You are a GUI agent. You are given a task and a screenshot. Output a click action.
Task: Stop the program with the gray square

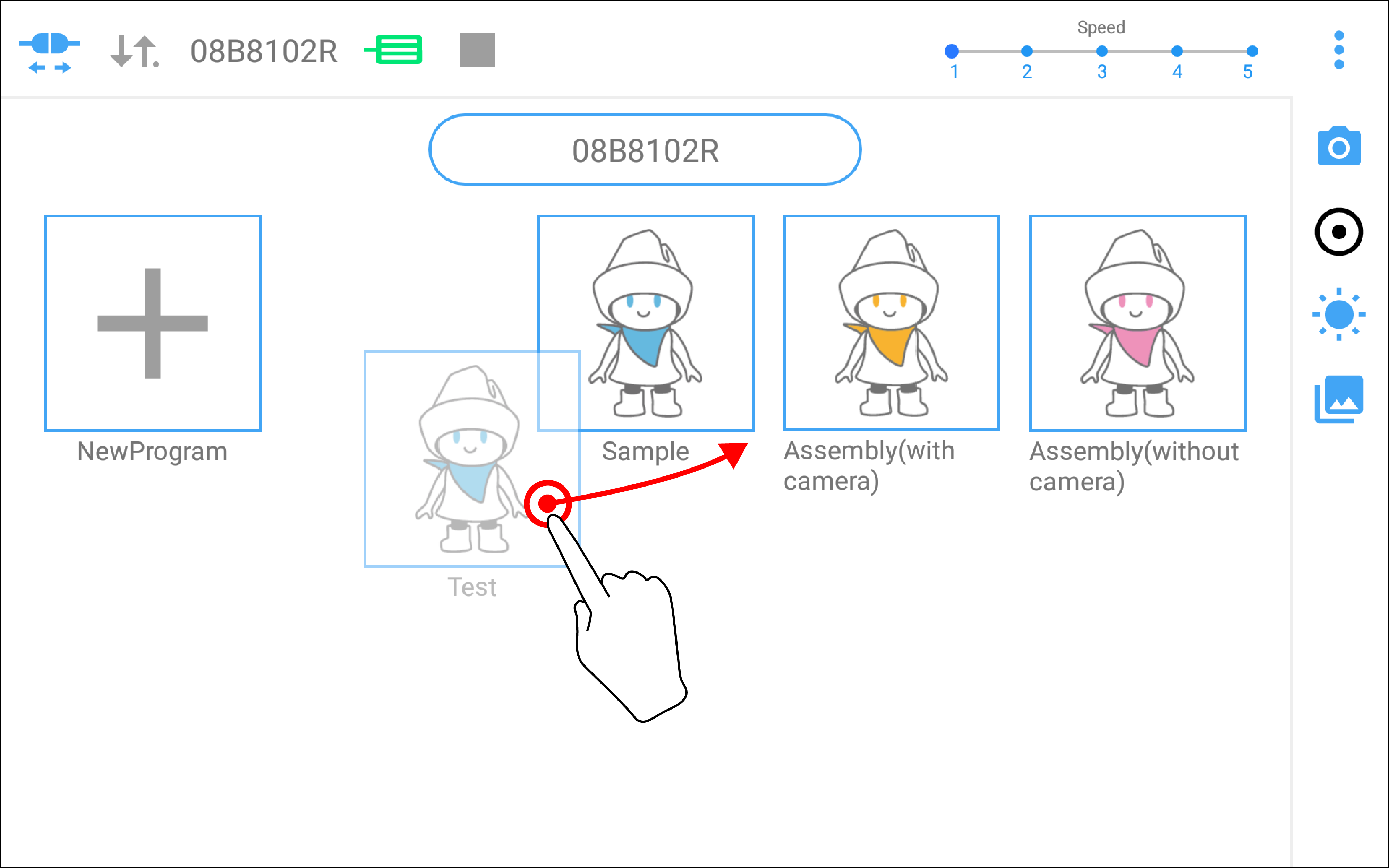pyautogui.click(x=477, y=50)
